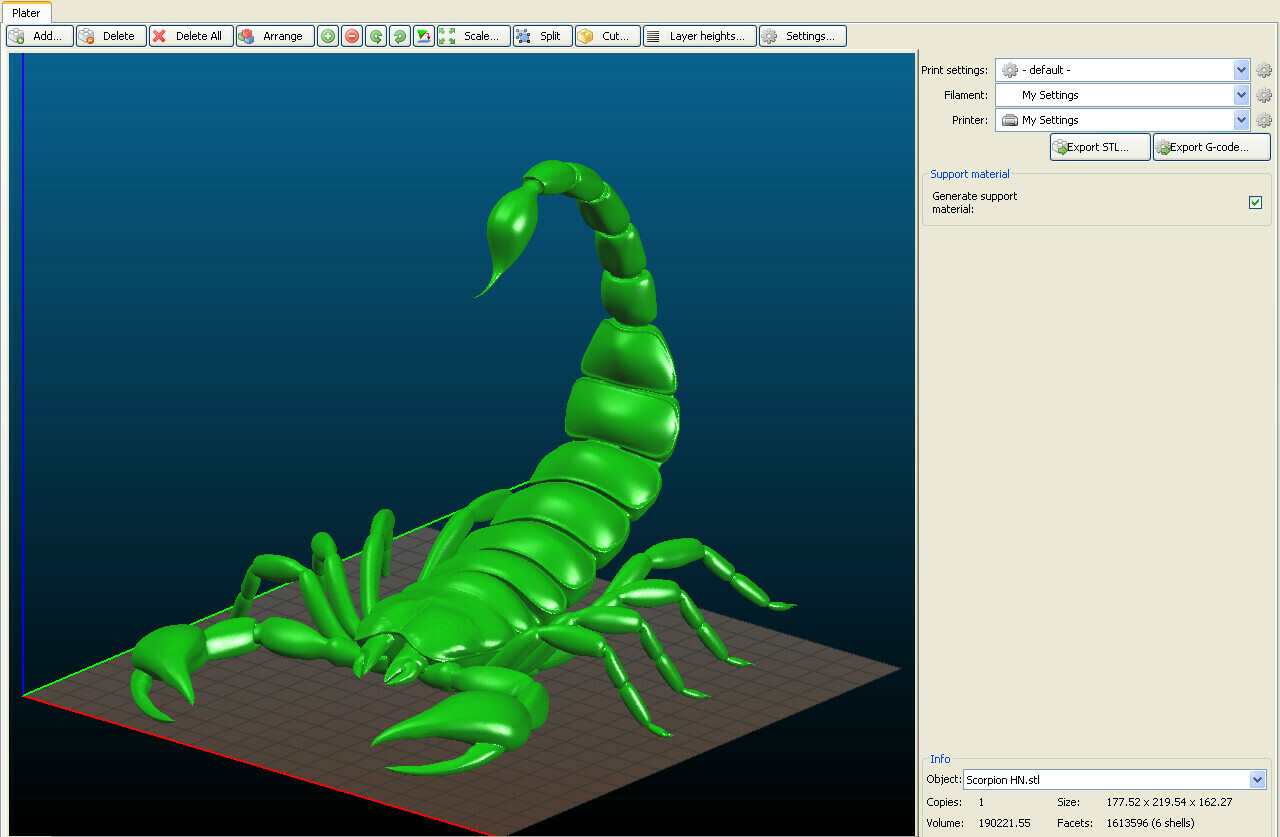Open Filament settings gear editor icon
Image resolution: width=1280 pixels, height=837 pixels.
pyautogui.click(x=1264, y=95)
